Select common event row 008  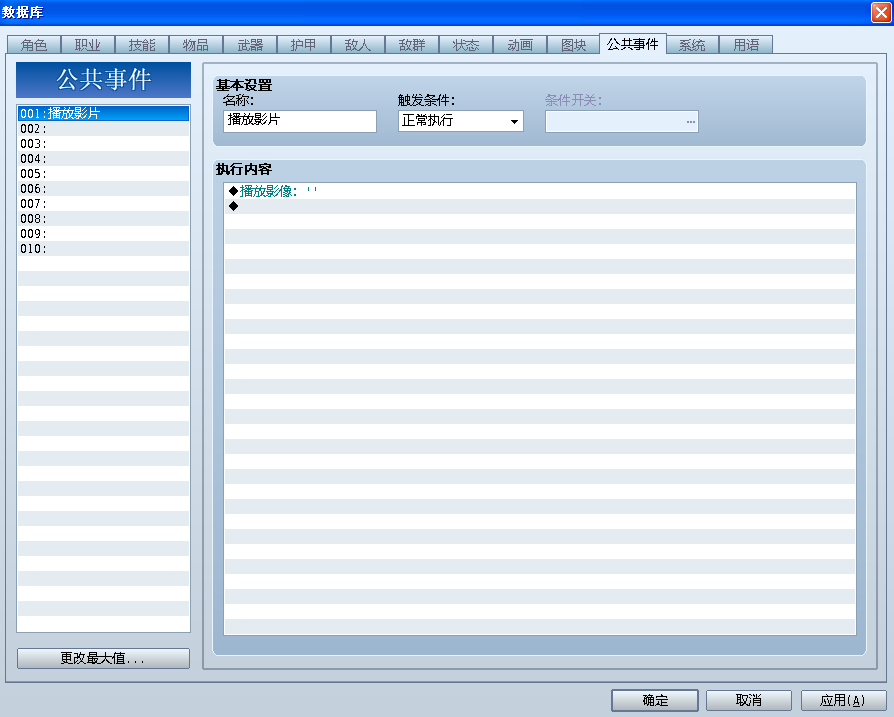103,219
